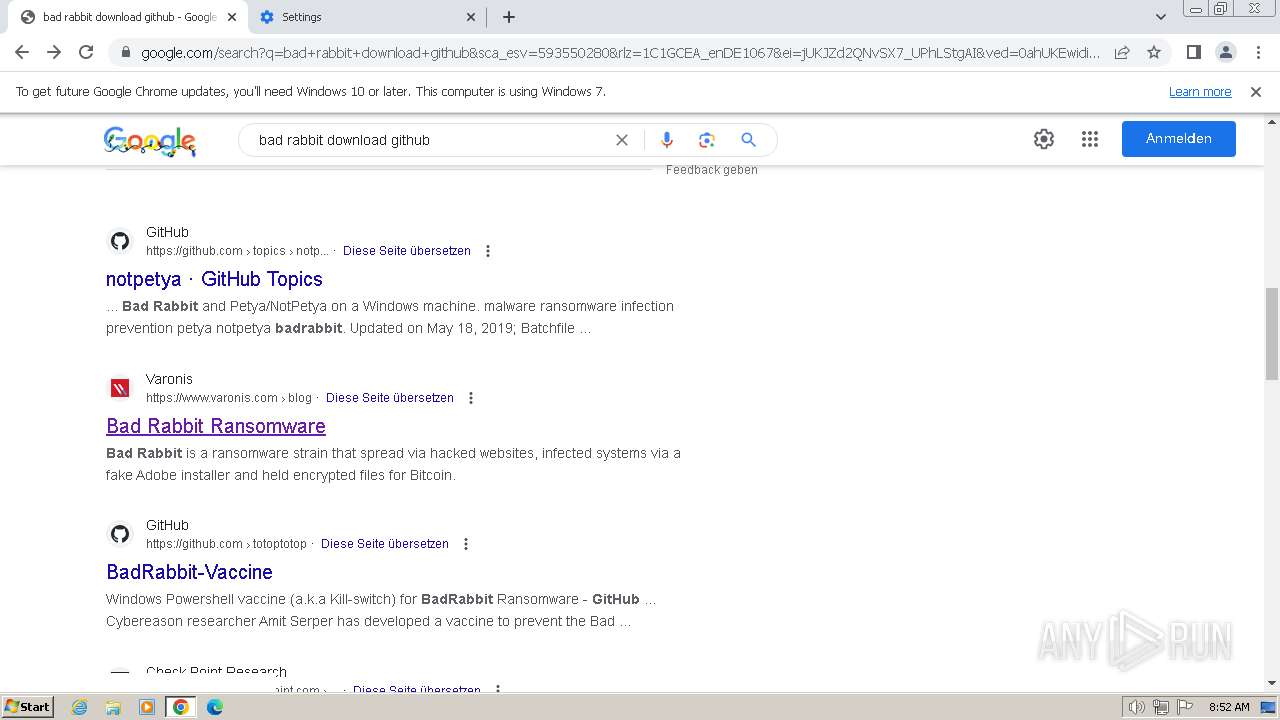Click the Google logo
Screen dimensions: 1280x720
(x=150, y=141)
